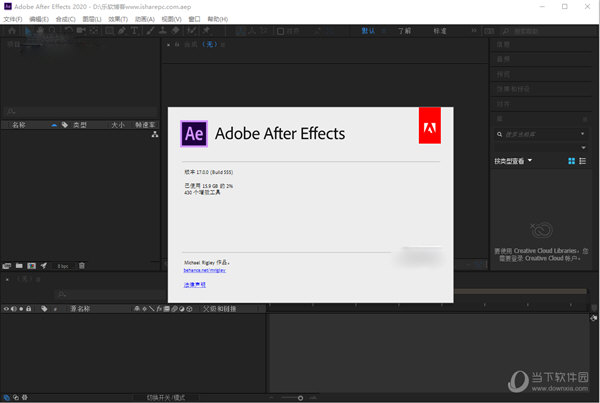This screenshot has width=600, height=403.
Task: Click the 3D layer cube column icon
Action: click(x=189, y=309)
